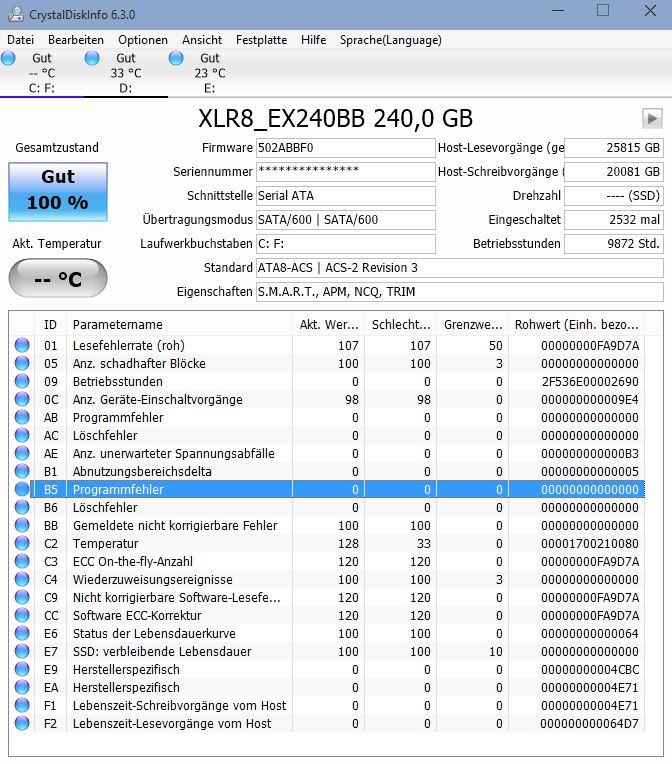Click the next disk arrow button

coord(652,118)
